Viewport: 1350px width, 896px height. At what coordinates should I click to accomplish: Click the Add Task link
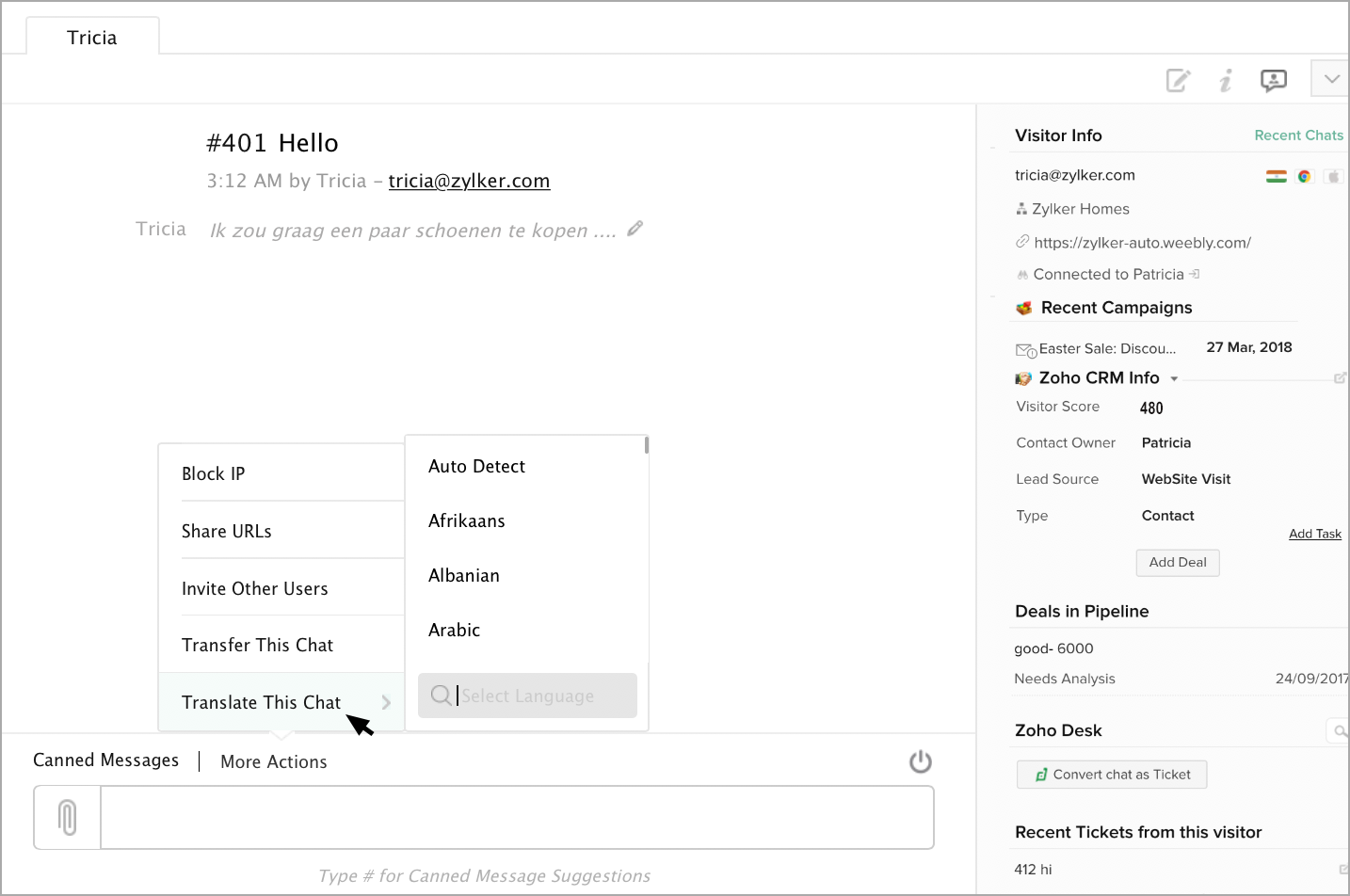pyautogui.click(x=1315, y=534)
